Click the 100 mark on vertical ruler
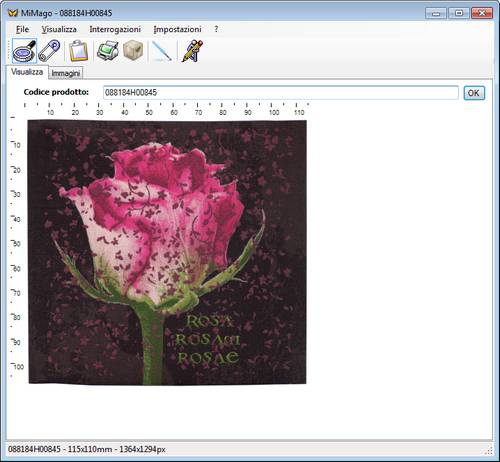500x462 pixels. click(19, 367)
